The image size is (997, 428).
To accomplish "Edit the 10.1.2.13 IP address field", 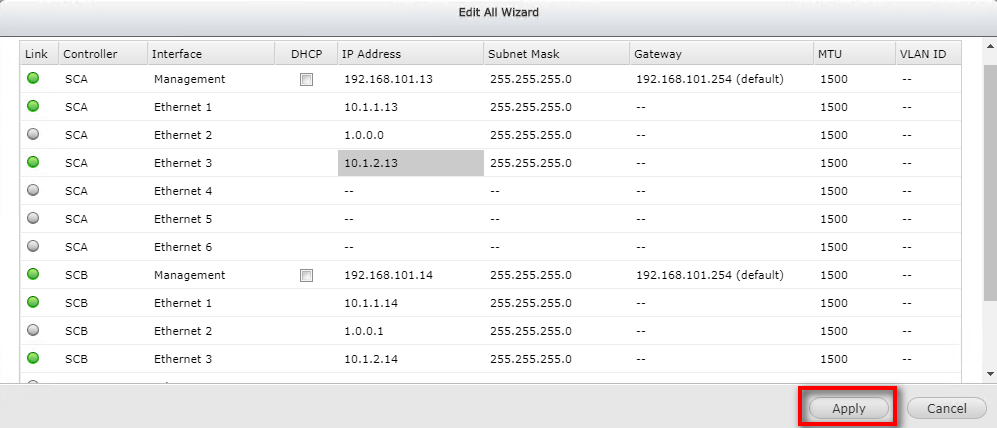I will tap(410, 163).
